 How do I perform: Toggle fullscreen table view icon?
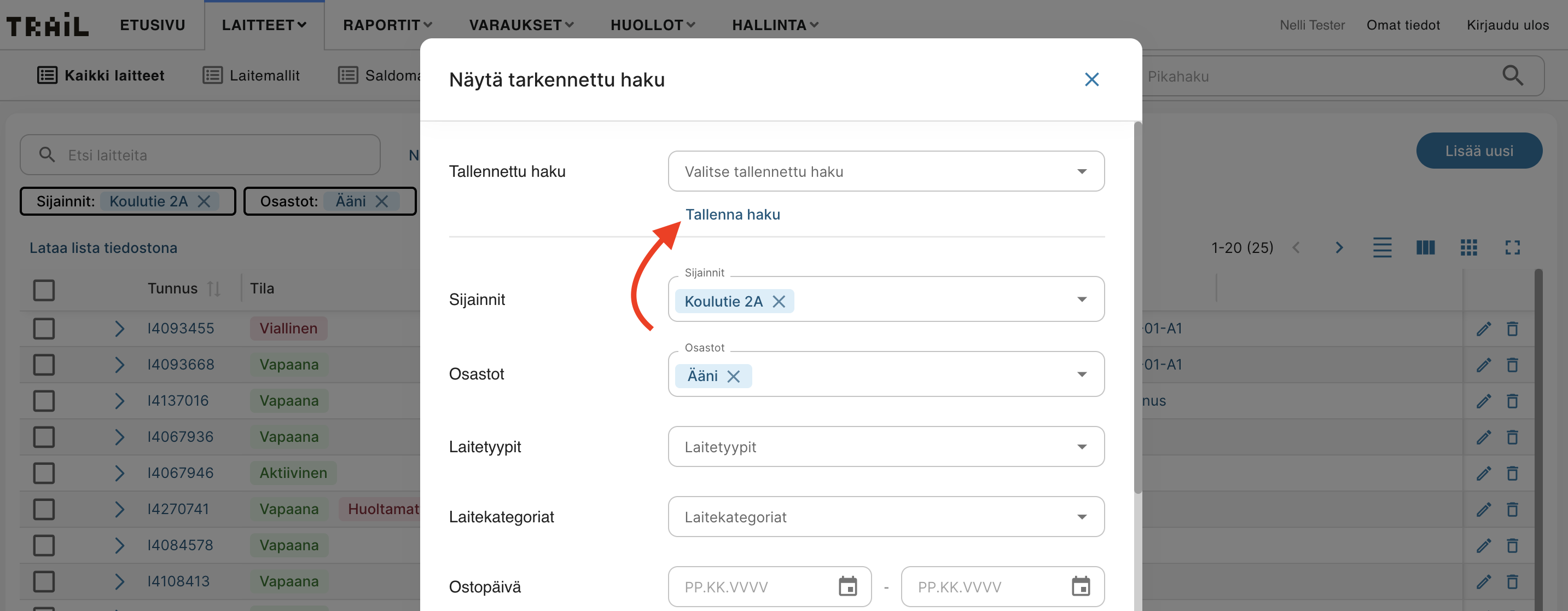pos(1512,247)
